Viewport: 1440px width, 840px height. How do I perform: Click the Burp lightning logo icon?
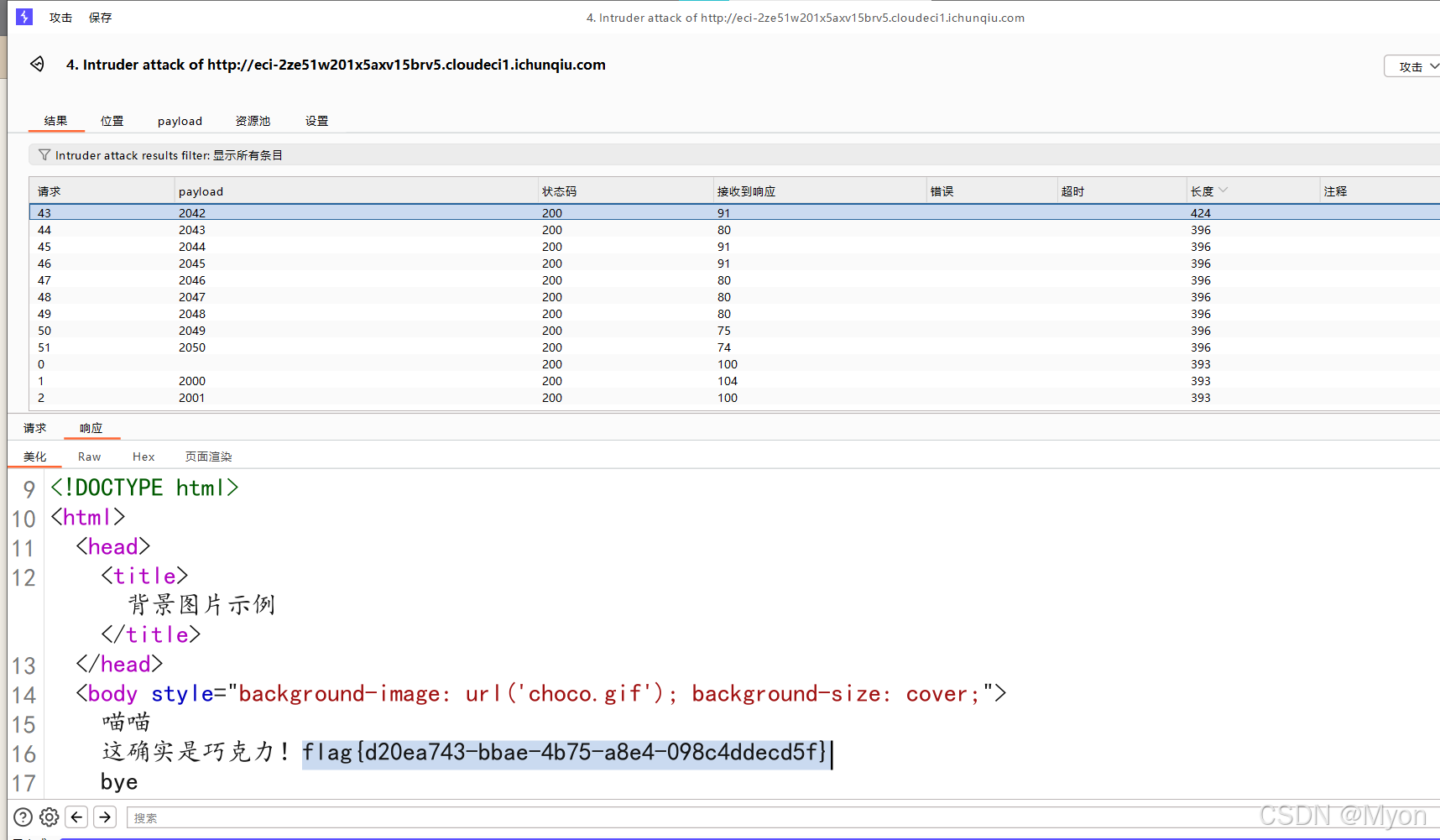point(24,17)
